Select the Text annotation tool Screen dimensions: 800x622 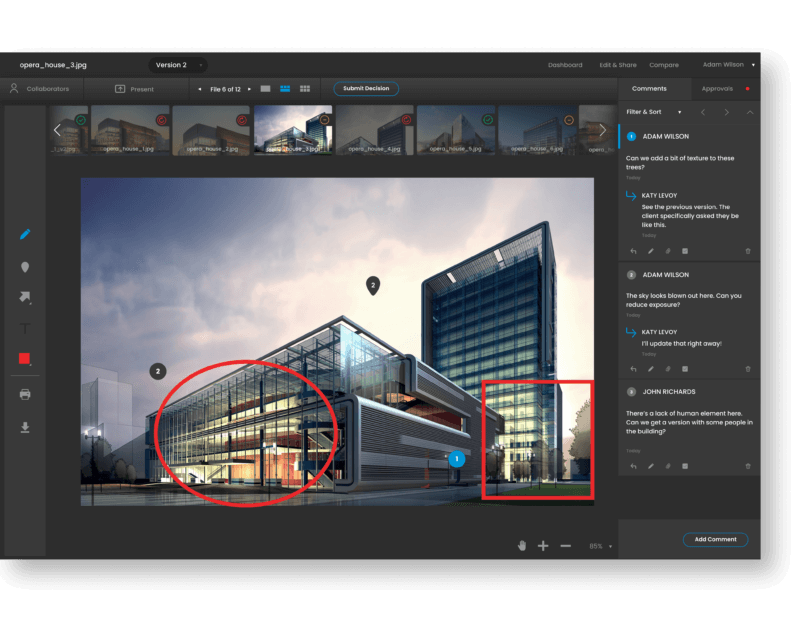click(x=26, y=327)
